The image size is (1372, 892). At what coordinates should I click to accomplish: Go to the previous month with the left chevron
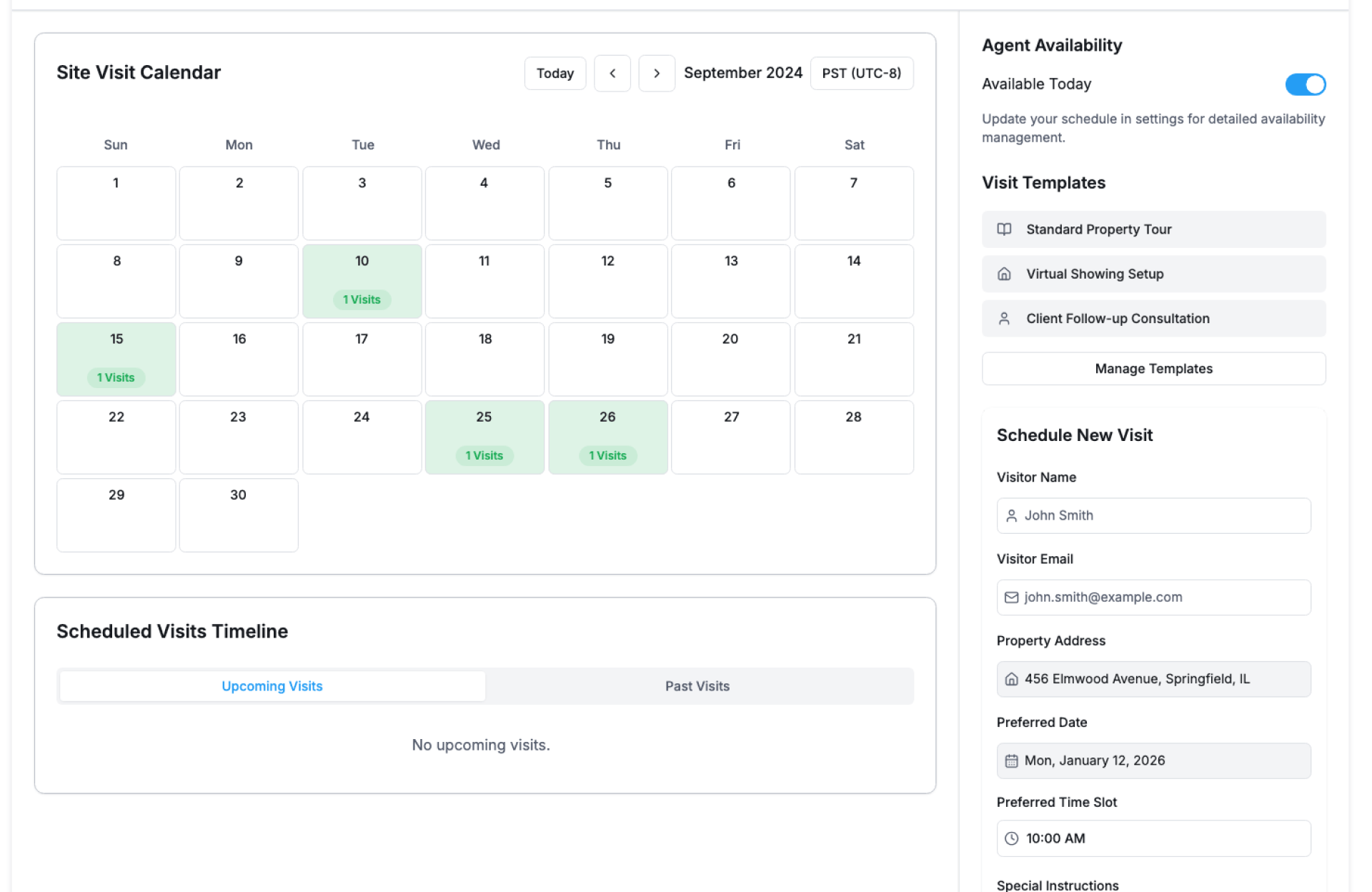(612, 74)
